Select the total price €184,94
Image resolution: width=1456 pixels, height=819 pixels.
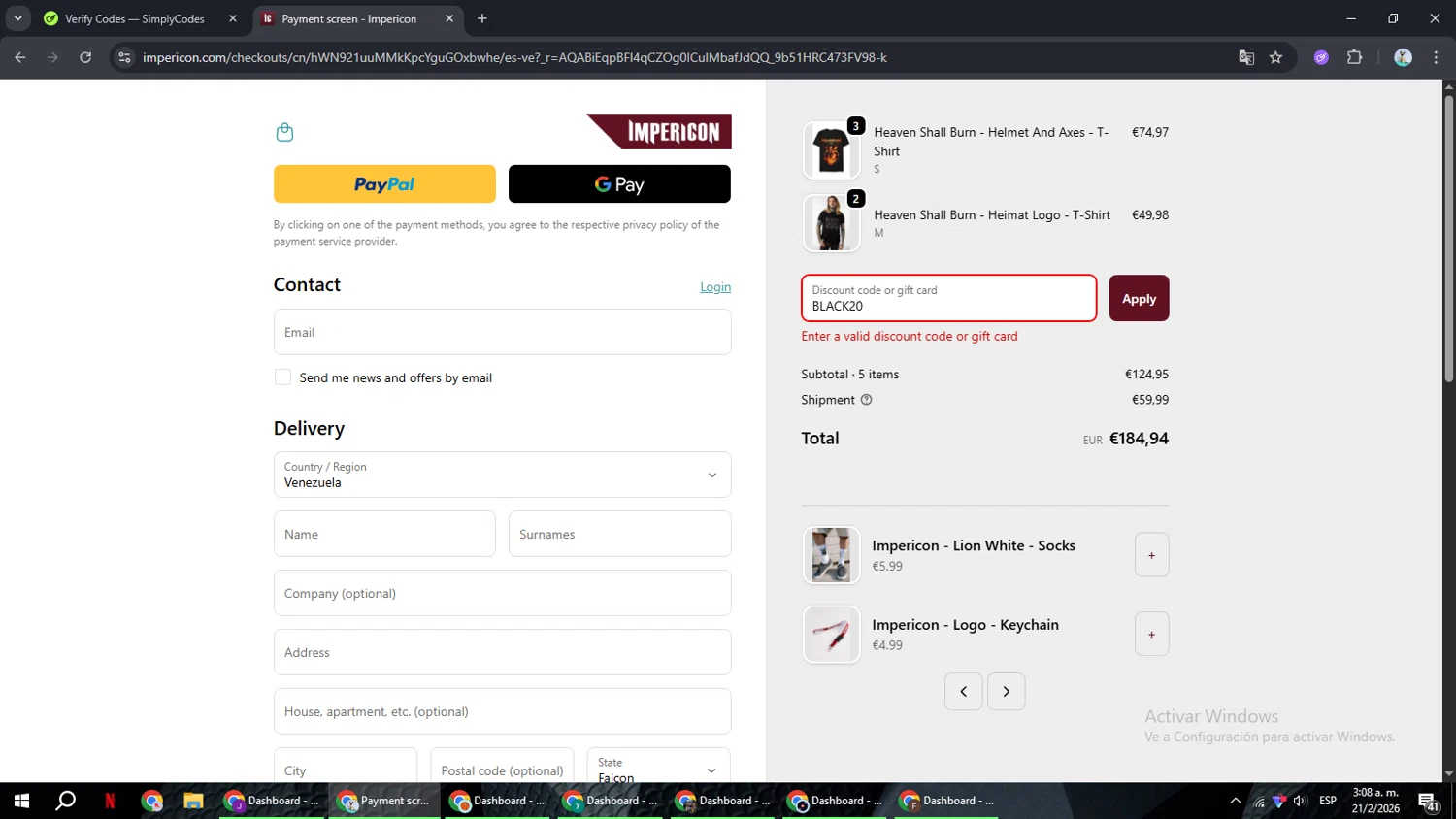coord(1139,439)
